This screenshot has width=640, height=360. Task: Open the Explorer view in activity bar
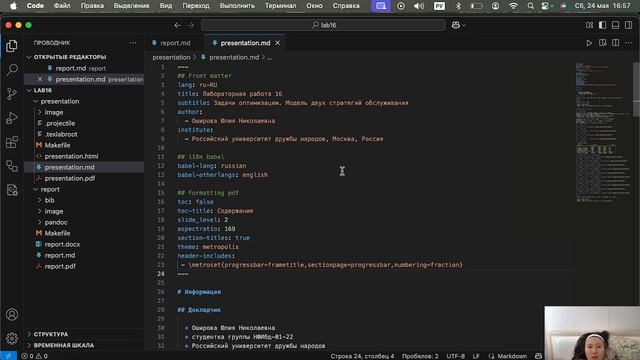(x=12, y=46)
